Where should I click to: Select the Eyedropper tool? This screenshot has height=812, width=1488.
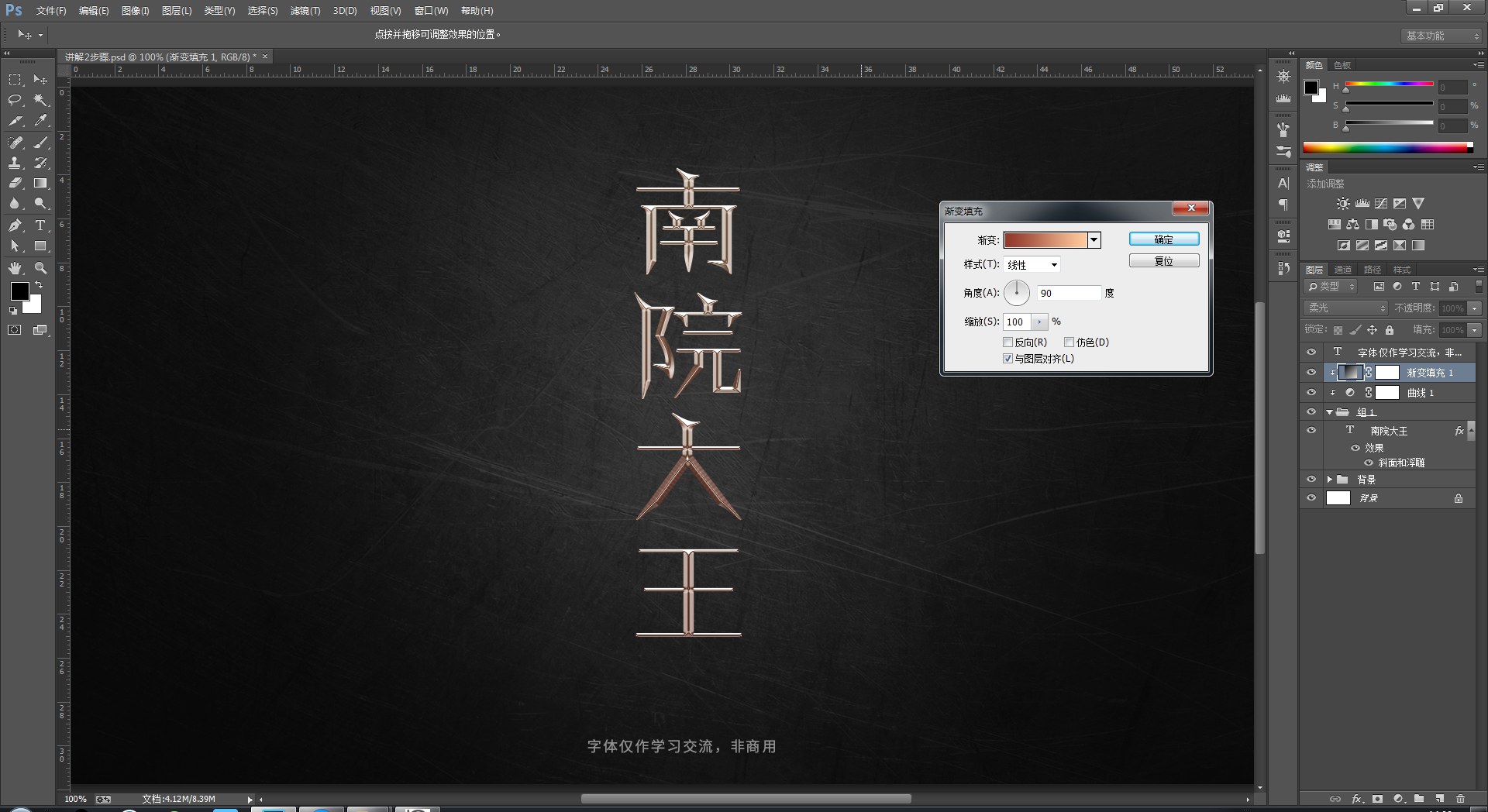click(x=40, y=121)
